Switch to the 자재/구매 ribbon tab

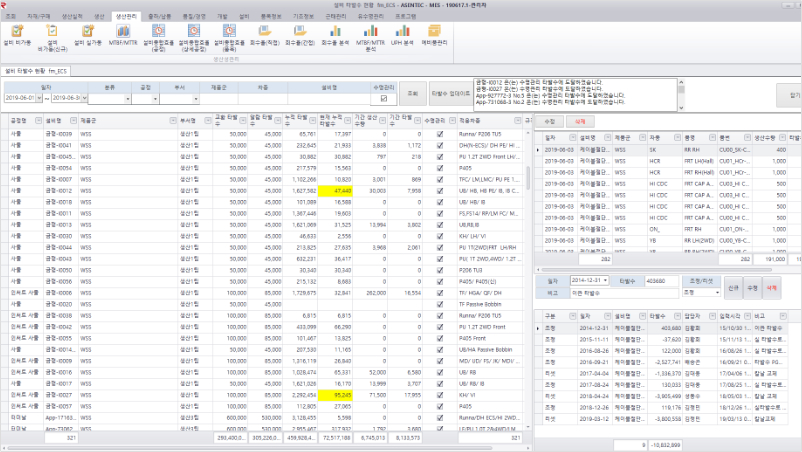(x=39, y=16)
